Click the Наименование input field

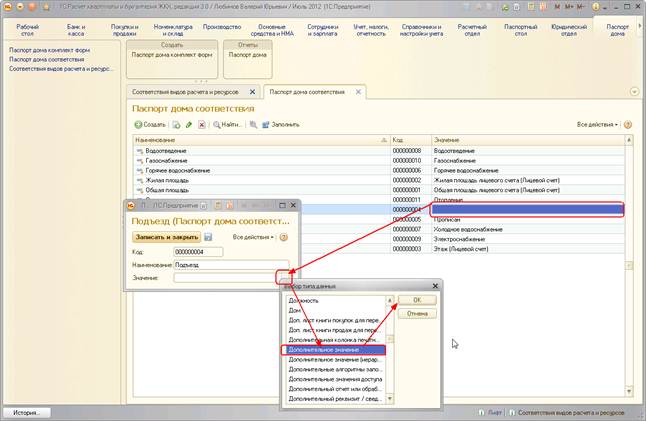[230, 265]
